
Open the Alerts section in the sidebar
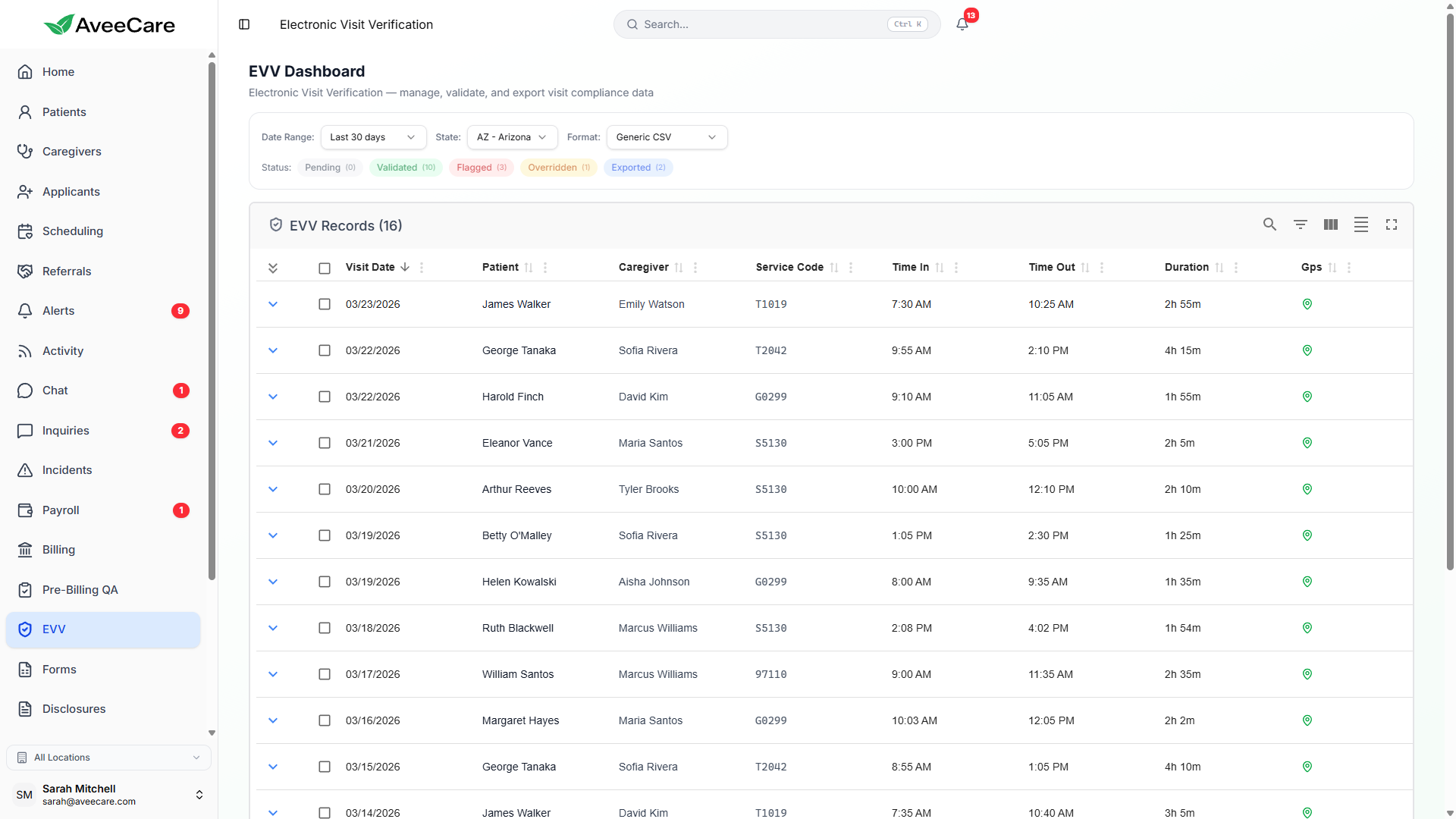(x=58, y=310)
